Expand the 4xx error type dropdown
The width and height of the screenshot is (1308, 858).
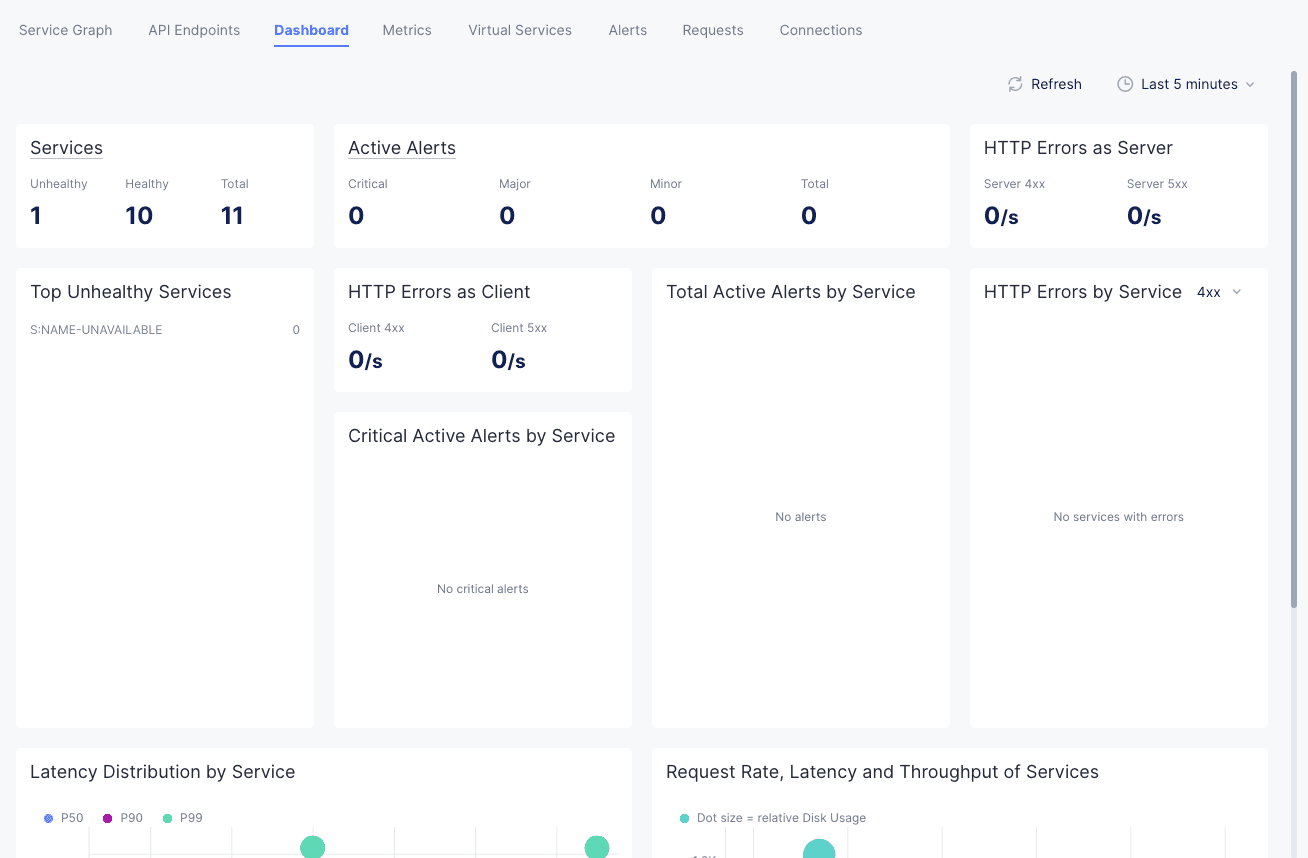[1209, 292]
